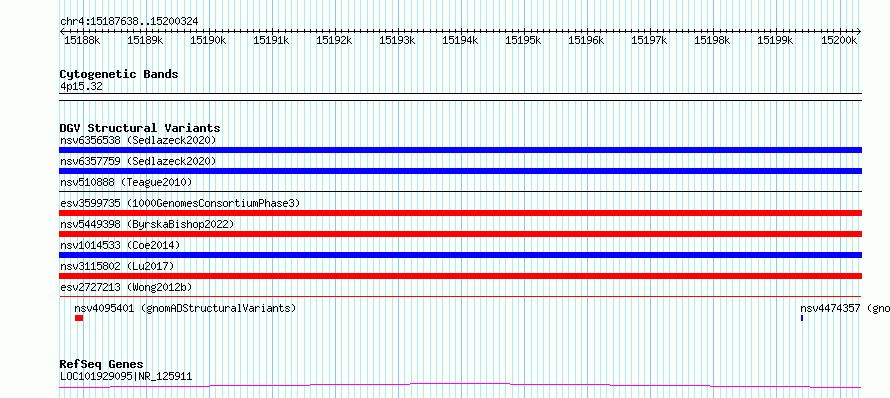Click the 15199k ruler tick label
The image size is (890, 398).
[776, 40]
